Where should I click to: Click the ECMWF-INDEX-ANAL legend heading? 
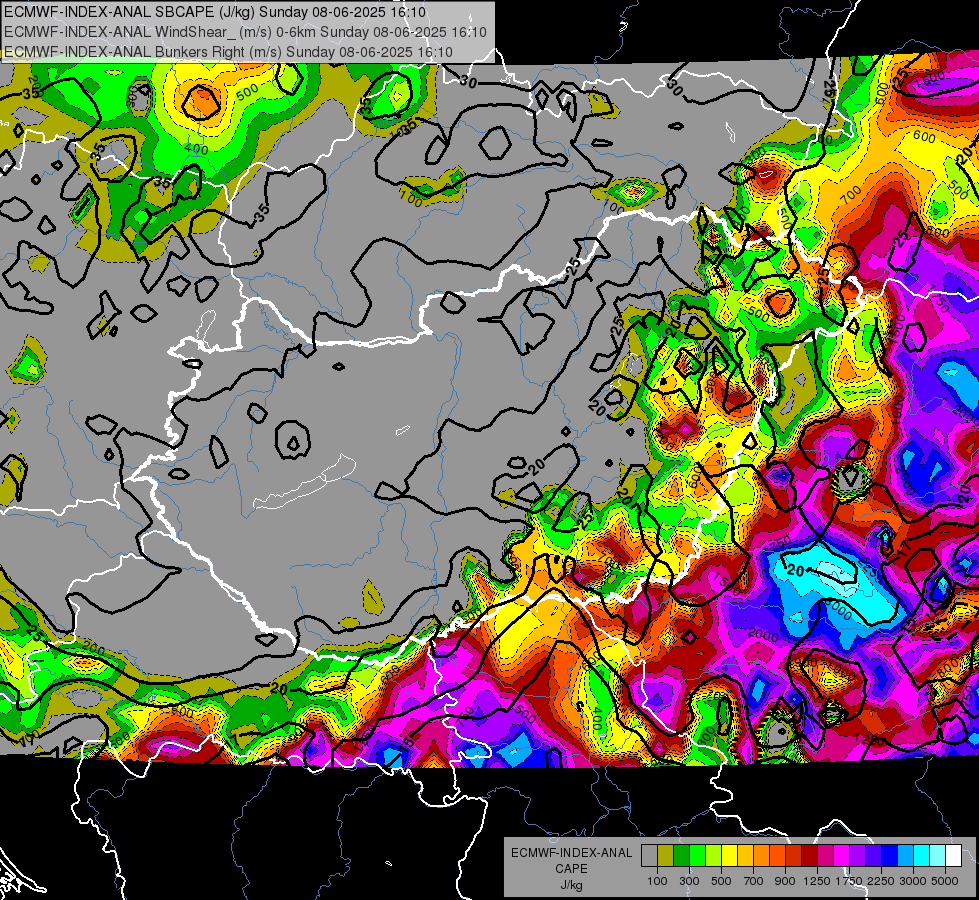pyautogui.click(x=571, y=853)
